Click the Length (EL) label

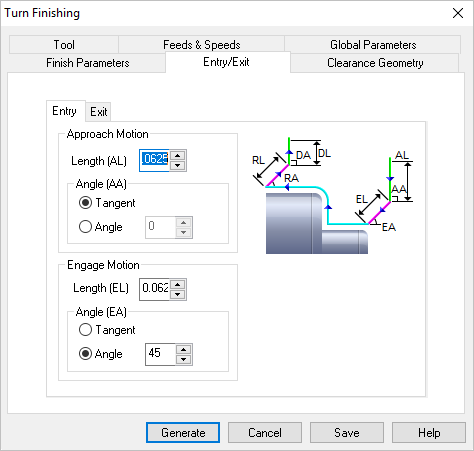(x=101, y=288)
